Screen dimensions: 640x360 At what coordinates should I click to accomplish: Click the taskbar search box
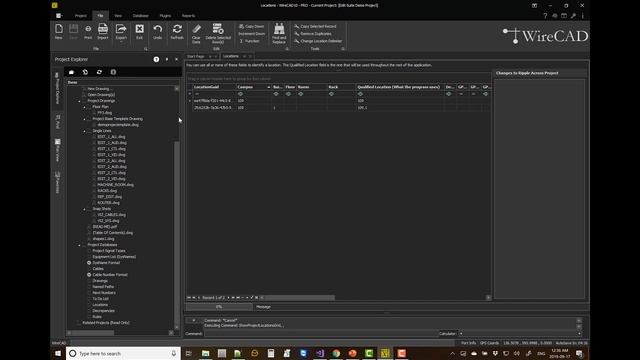[x=123, y=353]
